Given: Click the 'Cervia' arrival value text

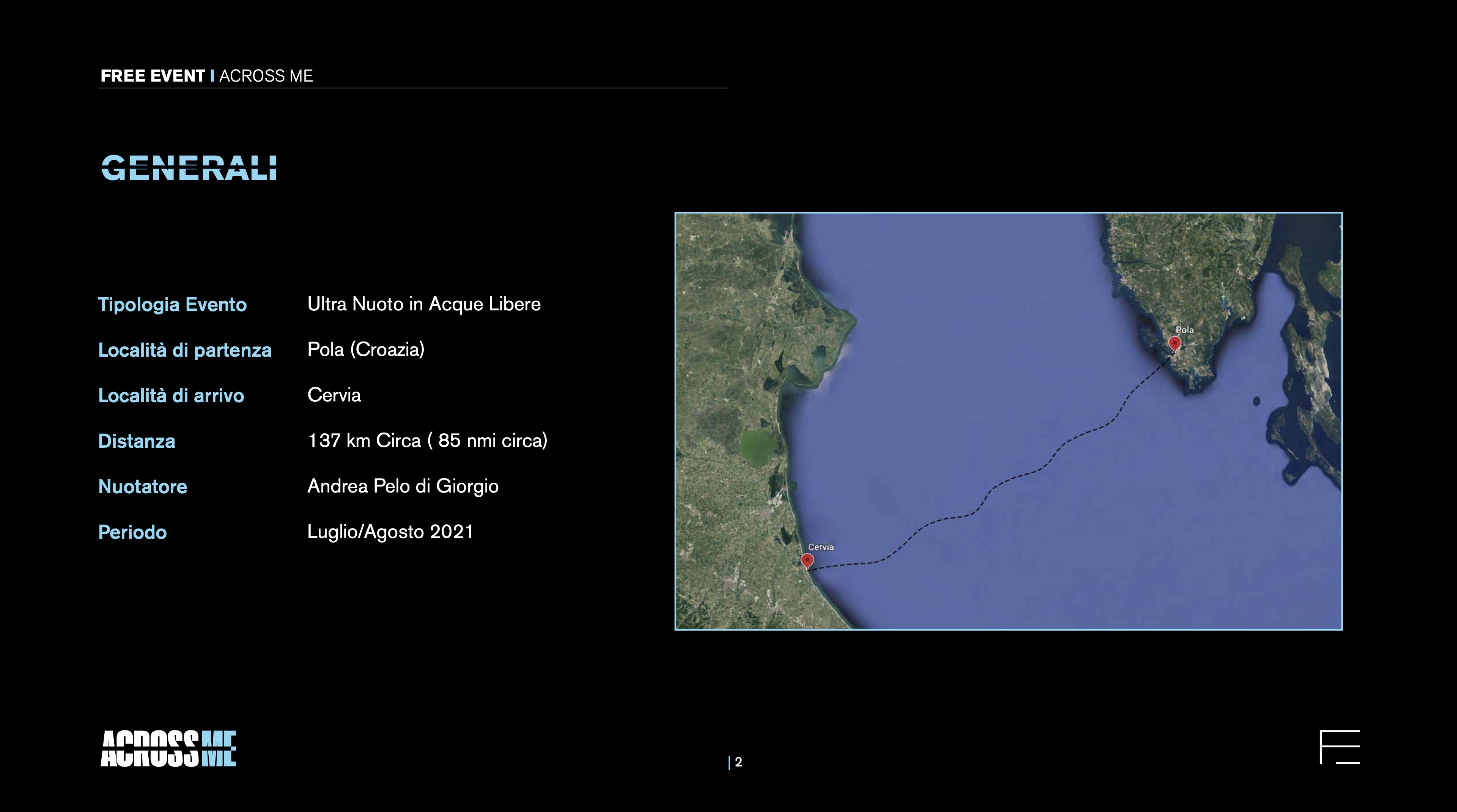Looking at the screenshot, I should pos(334,395).
